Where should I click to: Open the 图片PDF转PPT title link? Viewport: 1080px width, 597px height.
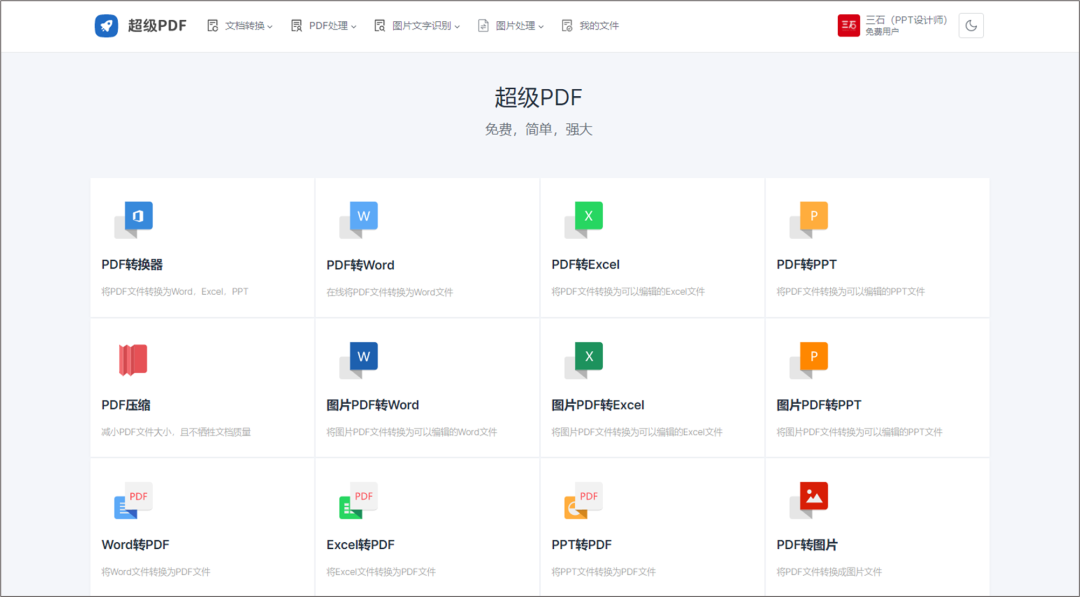coord(819,405)
